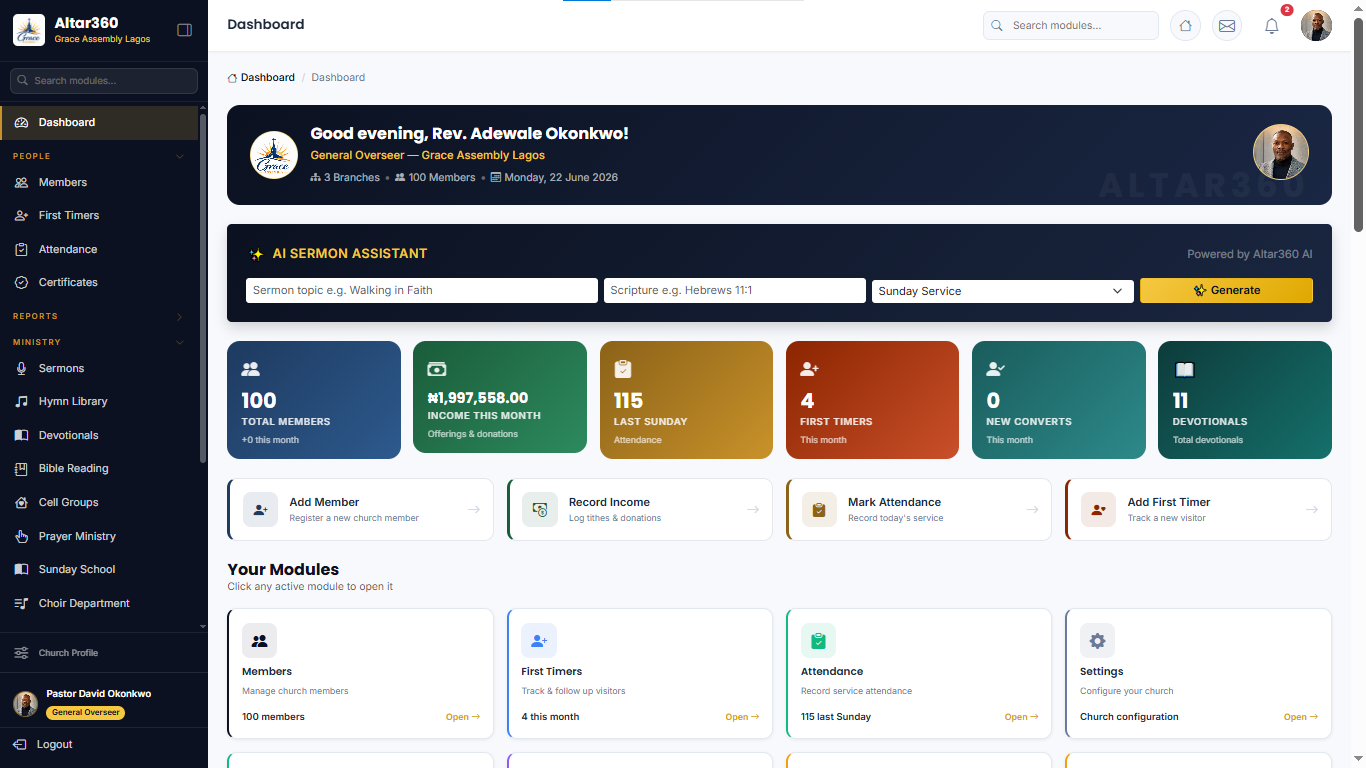Open the mail envelope icon
The width and height of the screenshot is (1366, 768).
pyautogui.click(x=1227, y=26)
